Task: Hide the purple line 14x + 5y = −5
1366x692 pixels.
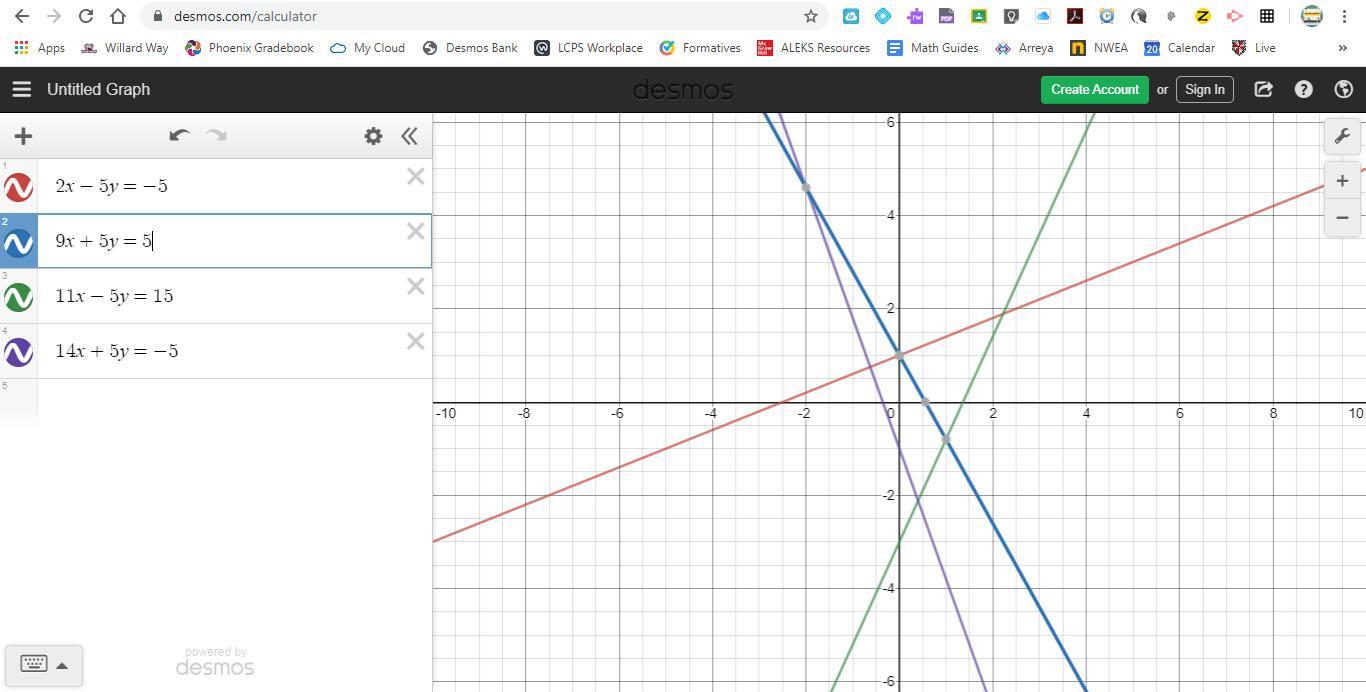Action: tap(18, 352)
